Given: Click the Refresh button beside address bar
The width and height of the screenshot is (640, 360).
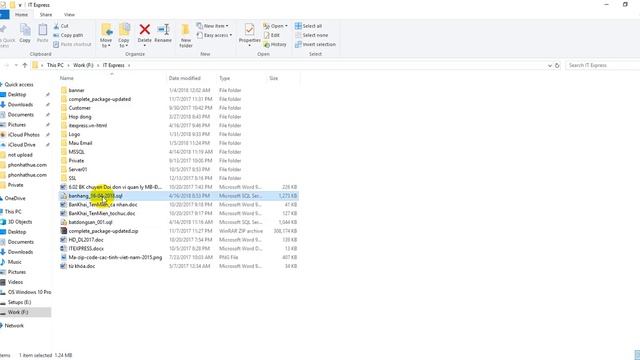Looking at the screenshot, I should click(557, 65).
